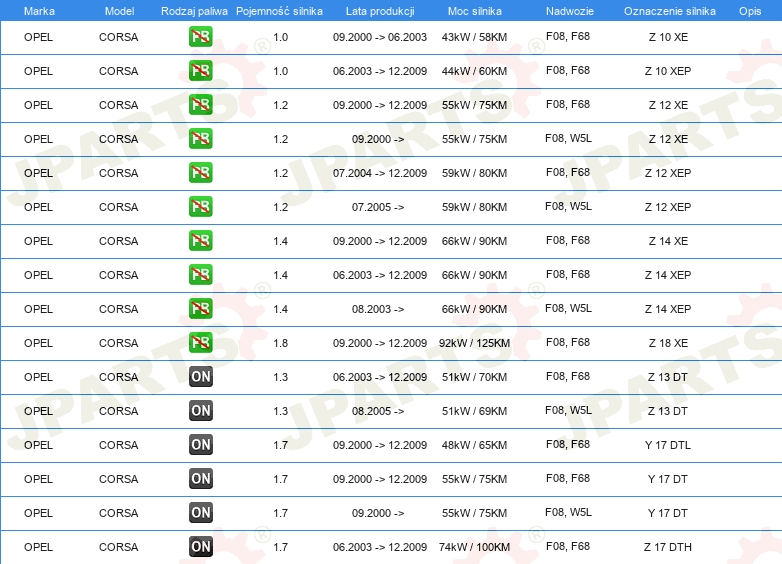Click the petrol fuel icon in the 43kW / 58KM row
The width and height of the screenshot is (782, 564).
(x=200, y=37)
